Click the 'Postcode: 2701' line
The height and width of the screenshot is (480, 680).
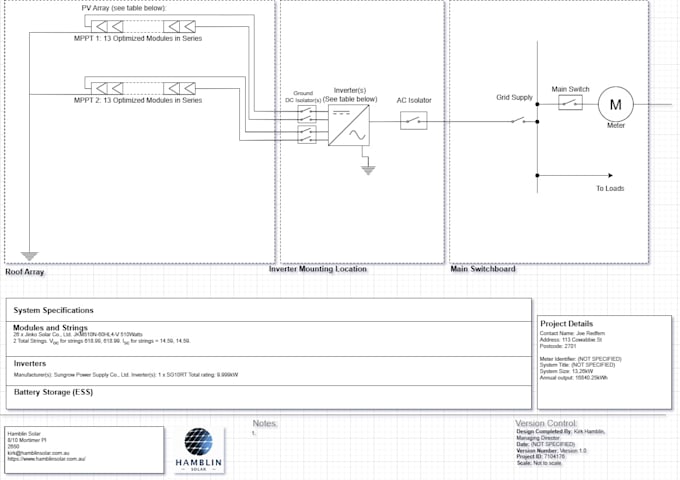click(x=558, y=346)
